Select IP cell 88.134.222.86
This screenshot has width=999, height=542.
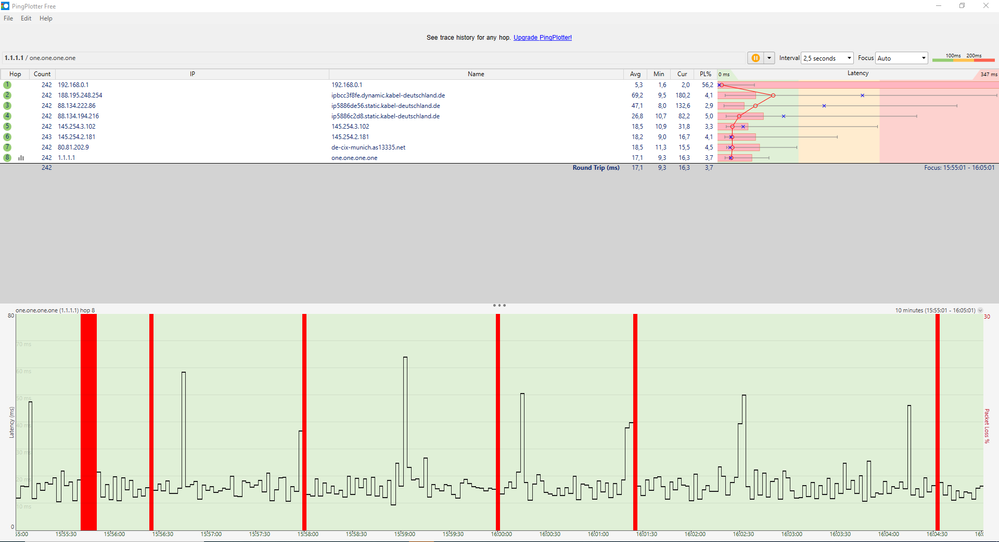(76, 106)
